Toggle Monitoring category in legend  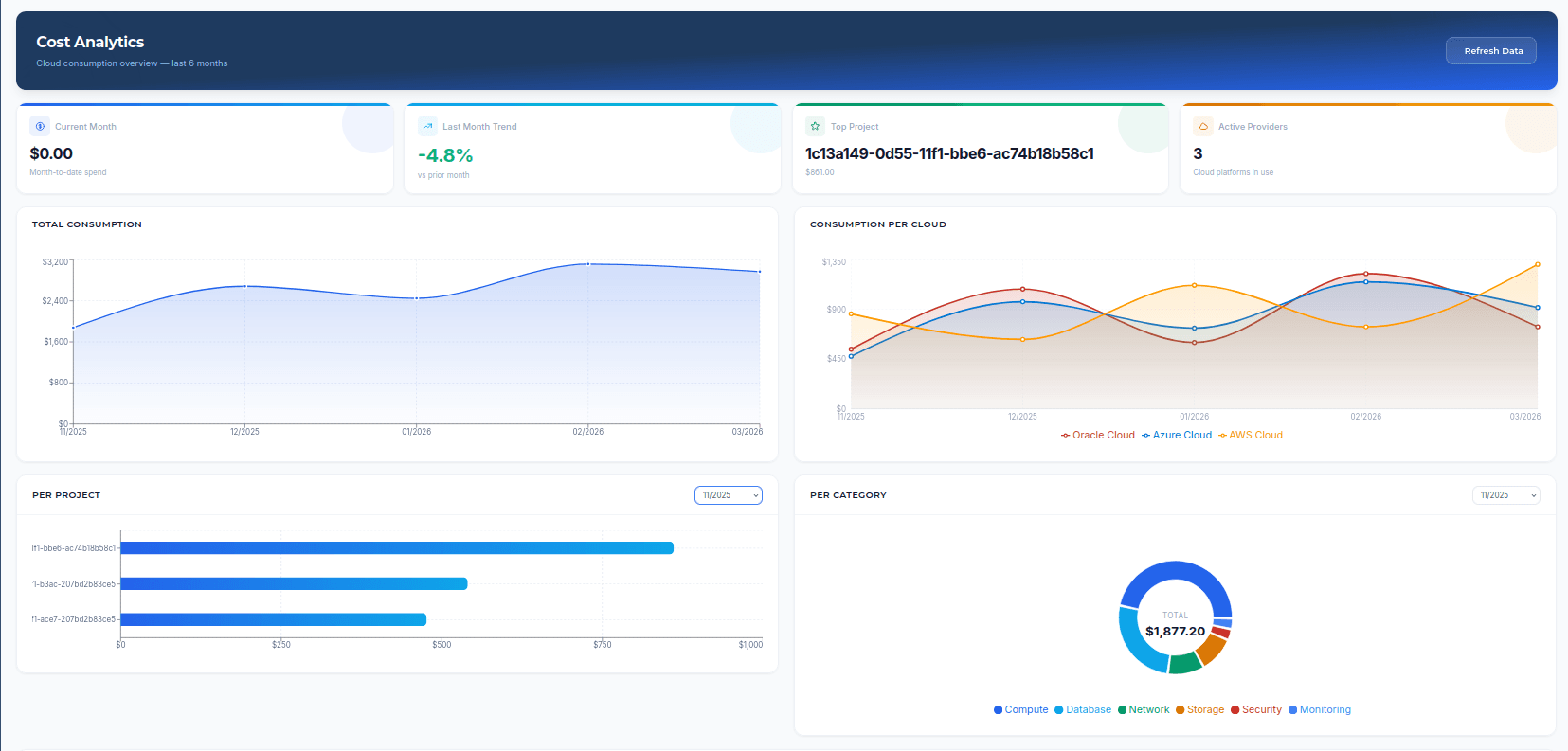click(1319, 709)
